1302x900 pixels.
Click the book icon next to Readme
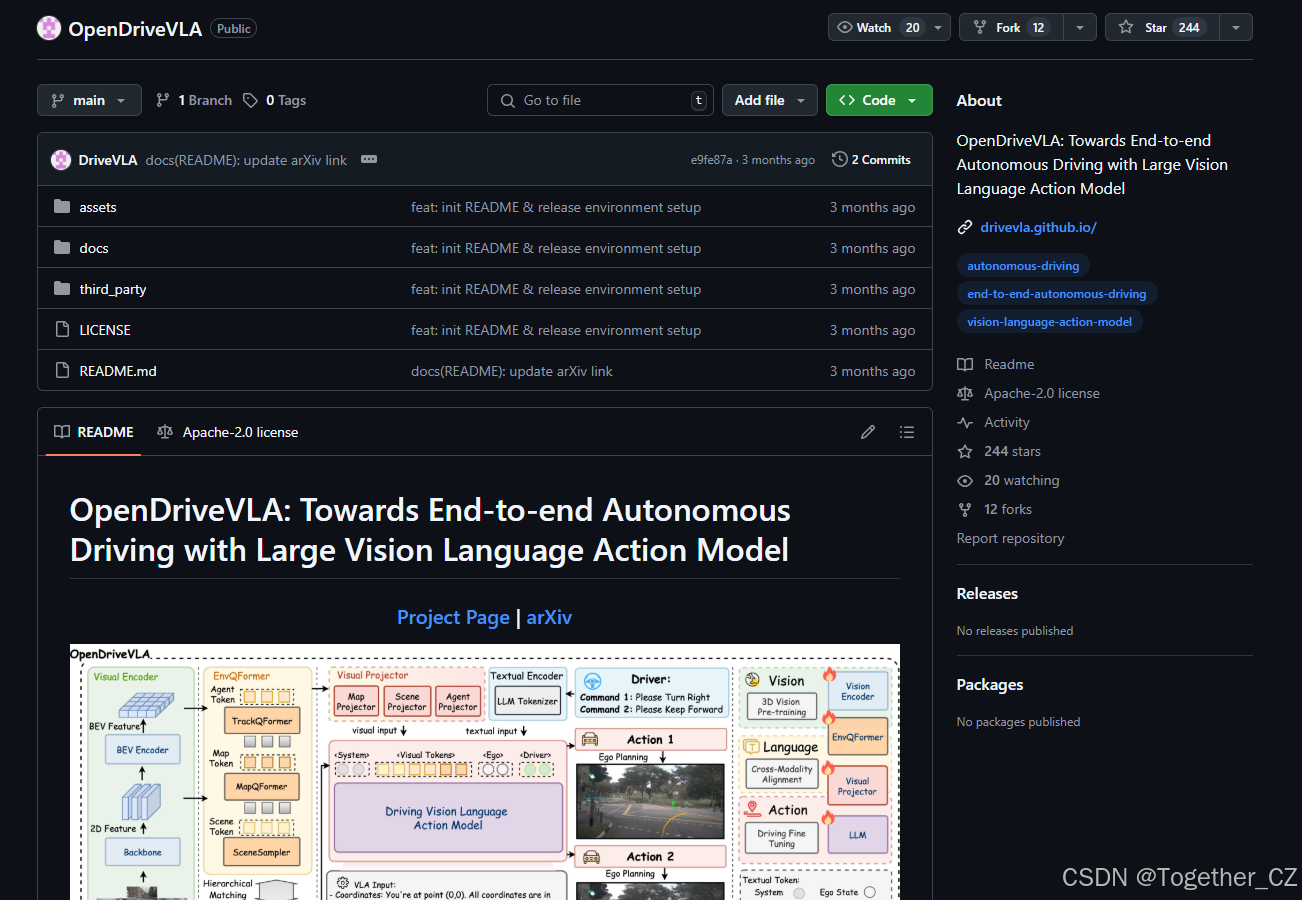[965, 365]
